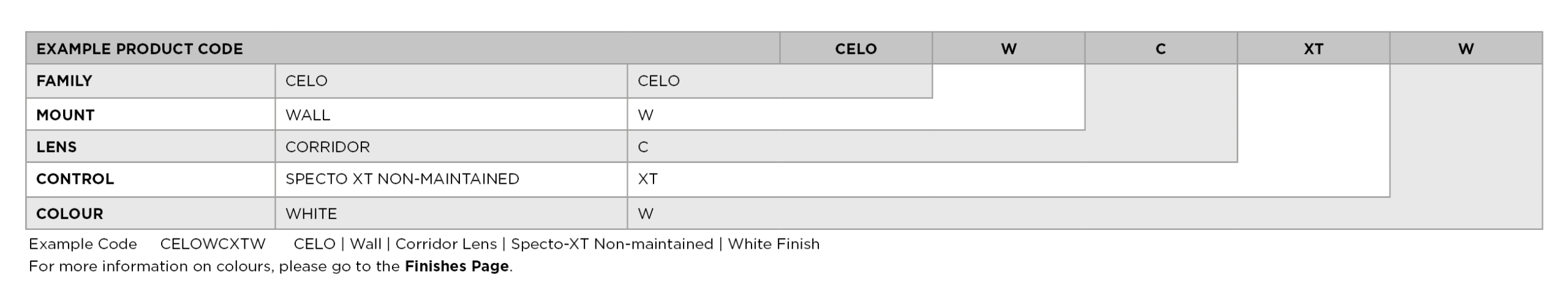Screen dimensions: 1568x293
Task: Click the COLOUR row label
Action: [70, 214]
